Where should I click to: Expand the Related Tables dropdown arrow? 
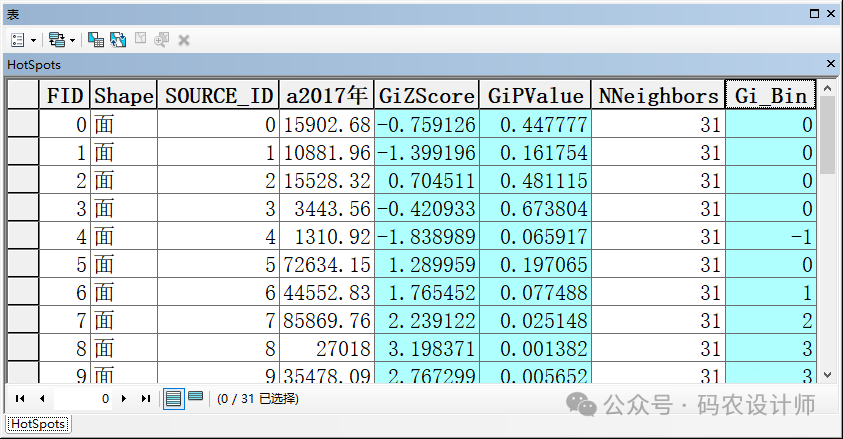(73, 40)
